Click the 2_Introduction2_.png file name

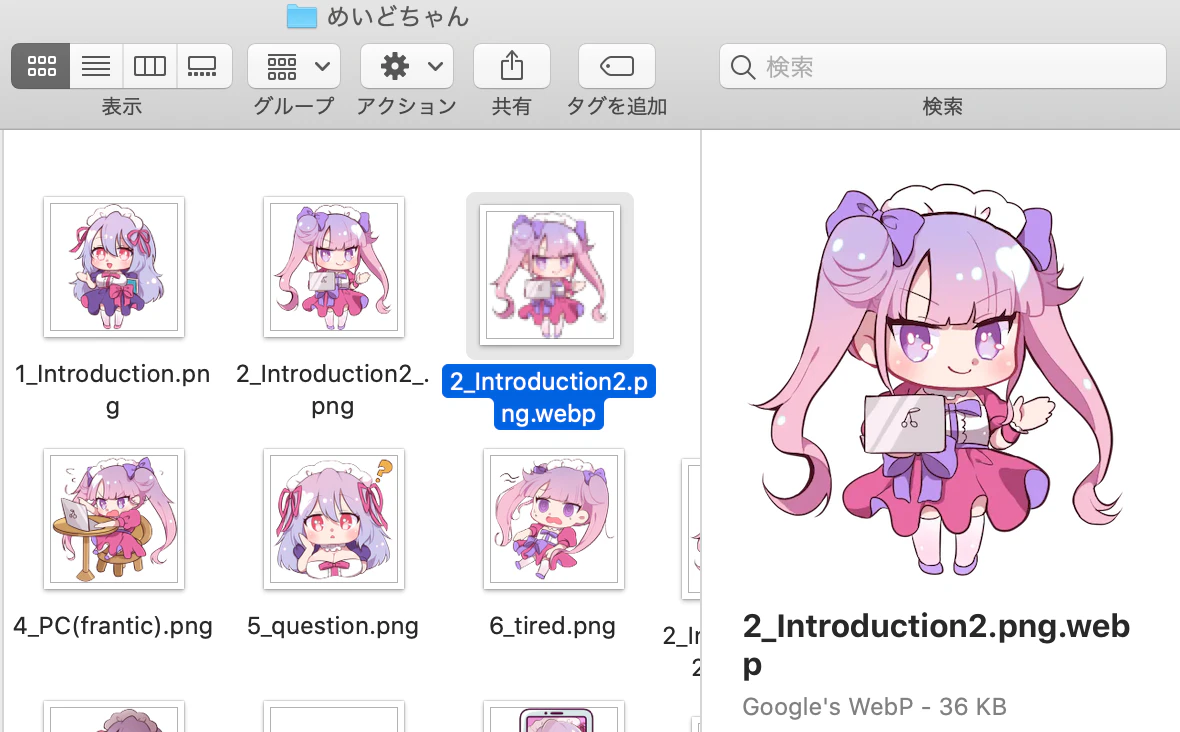333,390
